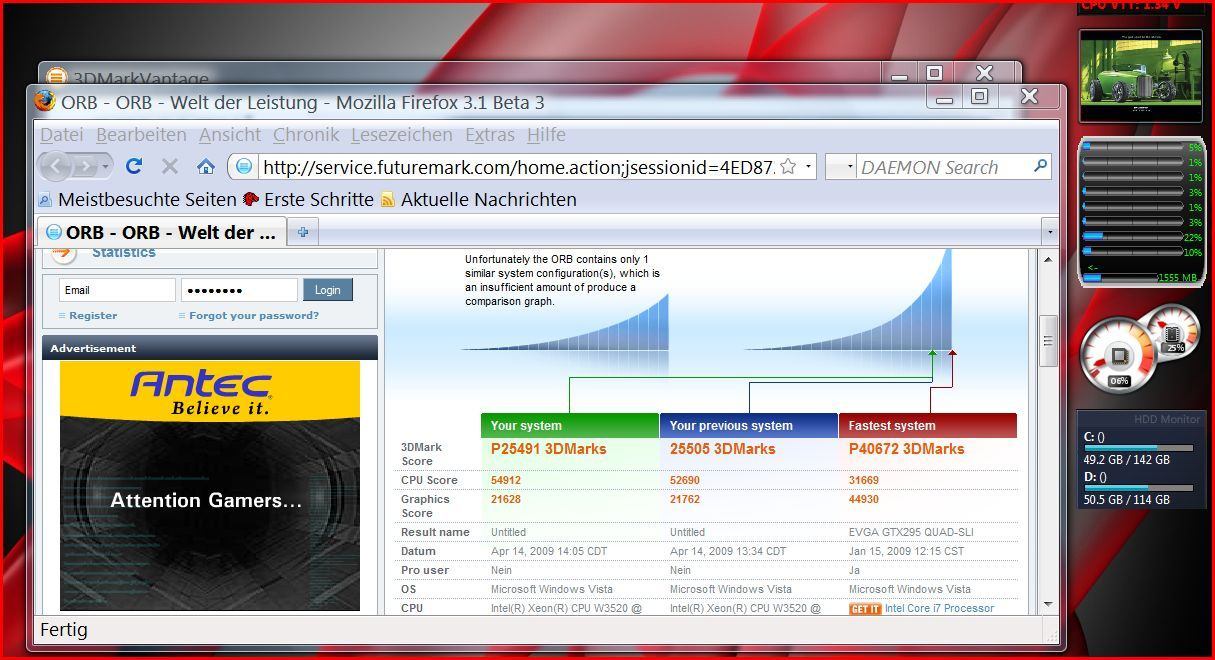Select the ORB - Welt der tab
The width and height of the screenshot is (1215, 660).
click(161, 232)
